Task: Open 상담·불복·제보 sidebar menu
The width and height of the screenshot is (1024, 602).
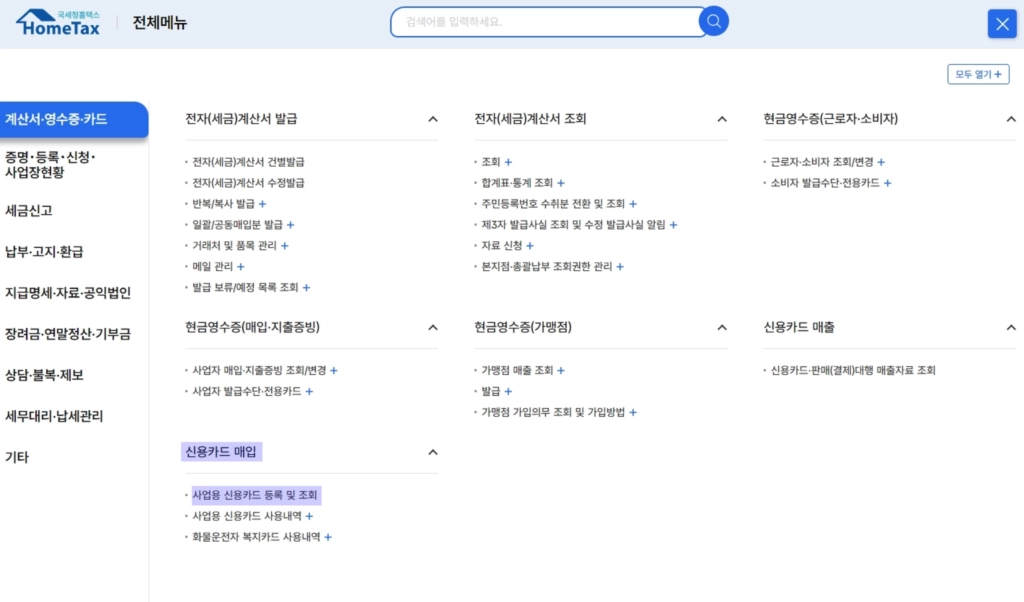Action: 44,375
